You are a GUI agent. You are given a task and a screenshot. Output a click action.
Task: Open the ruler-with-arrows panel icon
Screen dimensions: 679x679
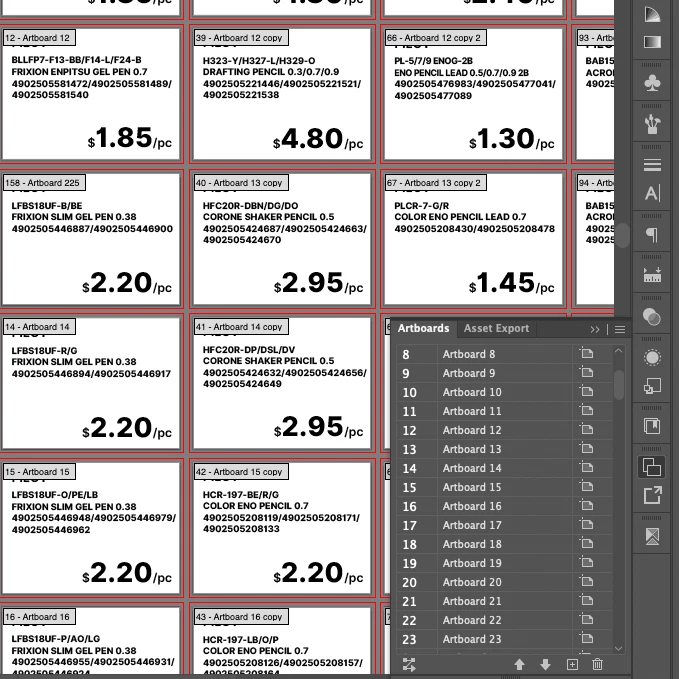tap(652, 275)
